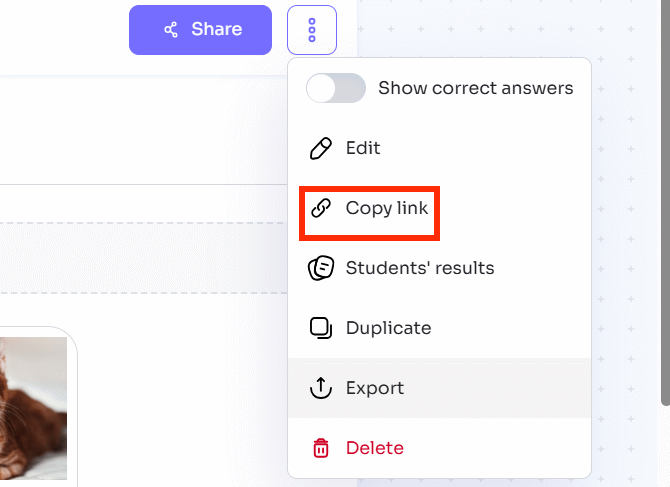Click the red trash Delete icon
670x487 pixels.
click(x=320, y=448)
